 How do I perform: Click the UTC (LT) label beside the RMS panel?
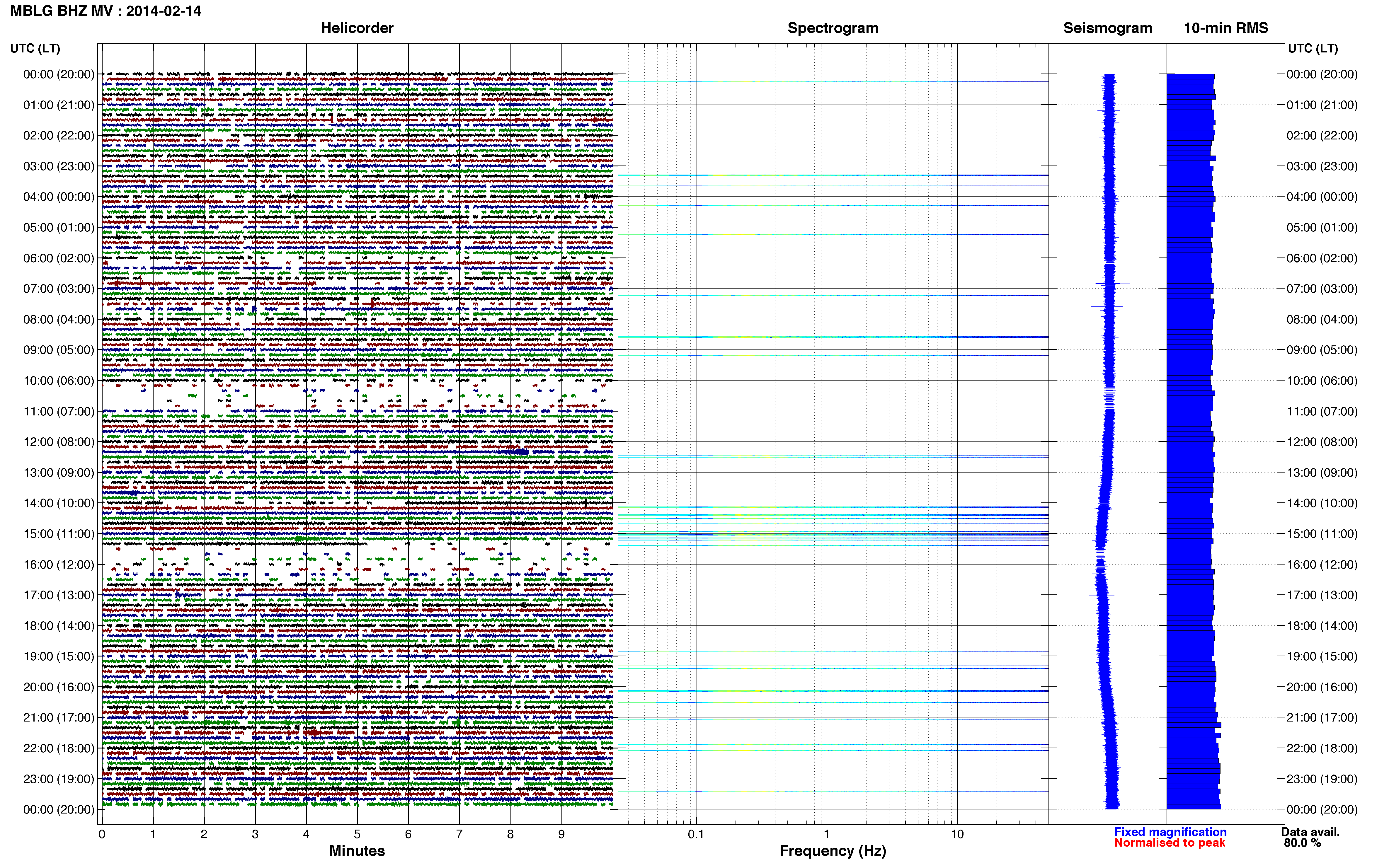coord(1313,48)
